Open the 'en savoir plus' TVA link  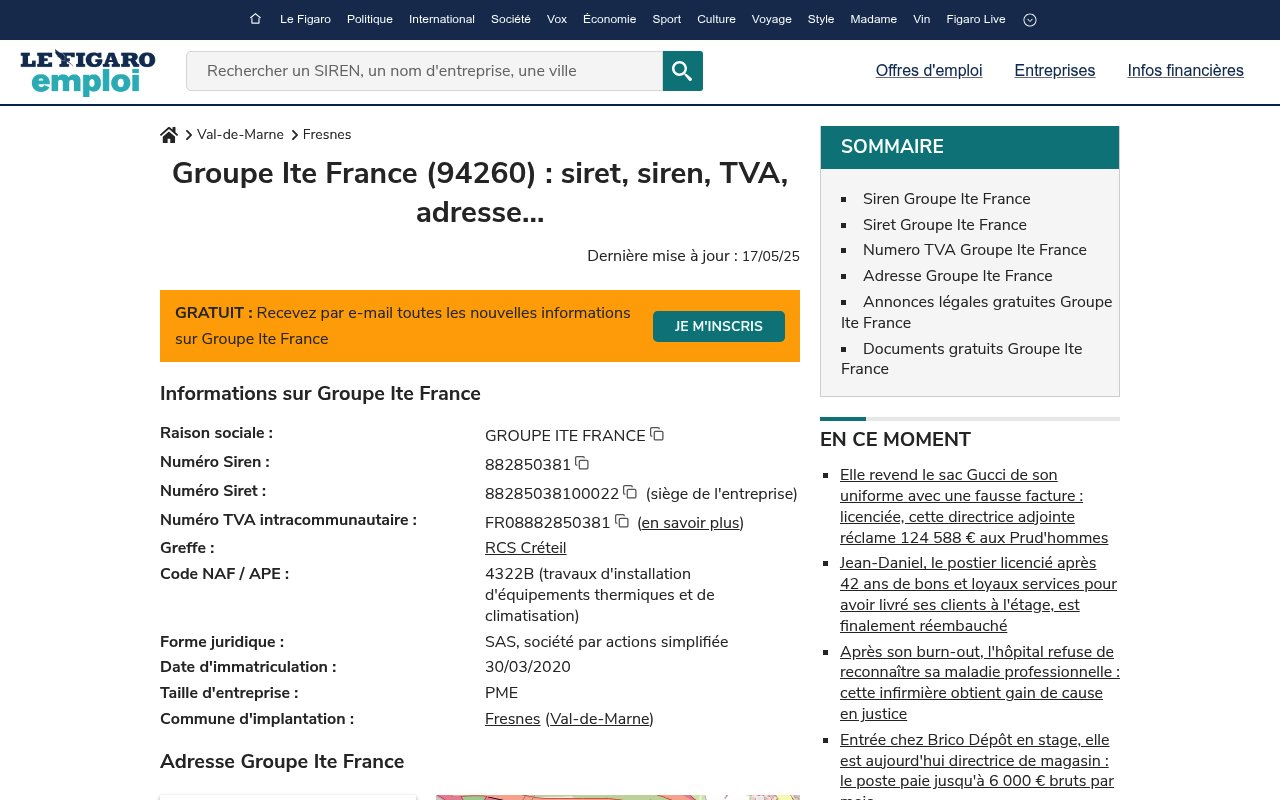pyautogui.click(x=690, y=523)
